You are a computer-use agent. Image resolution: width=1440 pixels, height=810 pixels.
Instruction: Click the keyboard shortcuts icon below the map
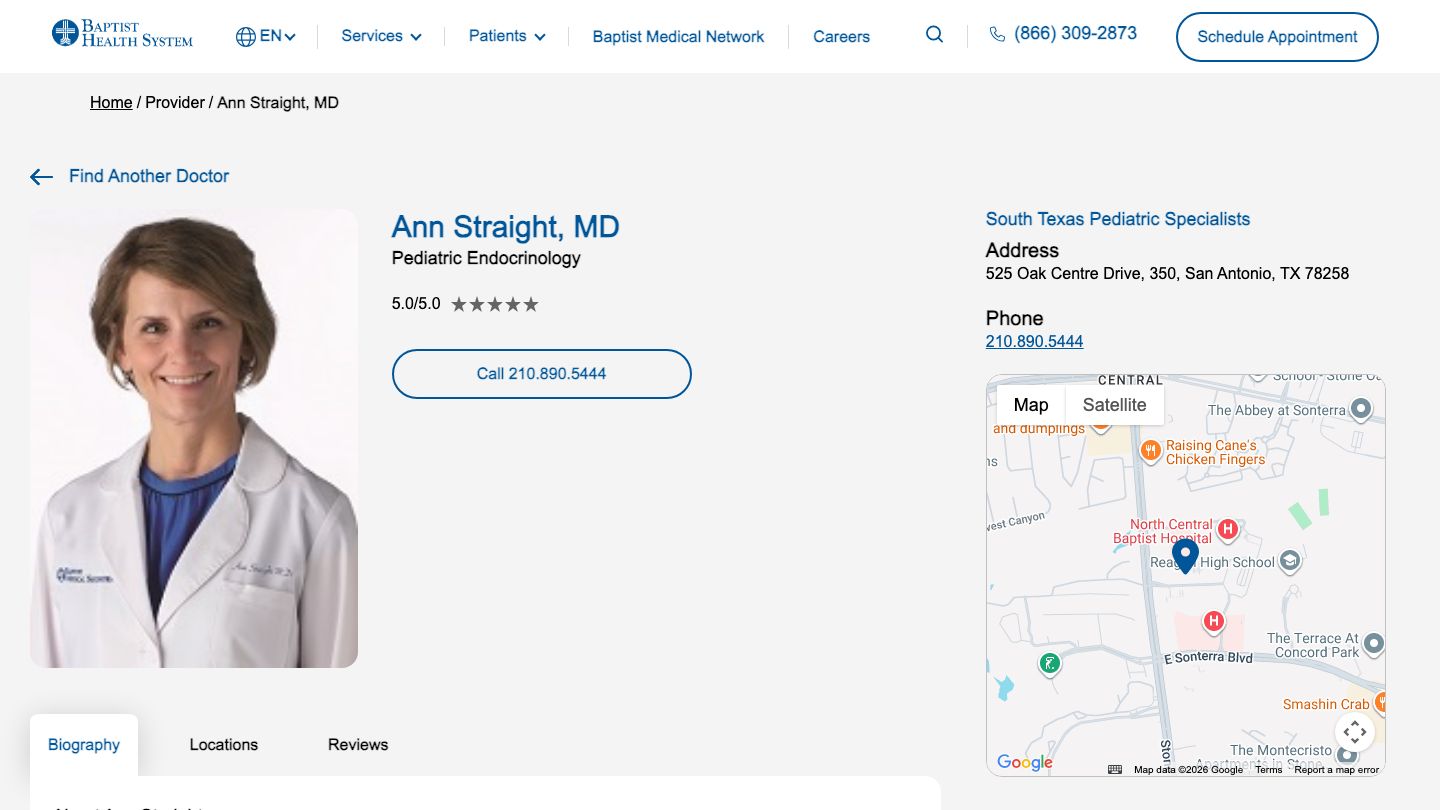coord(1113,769)
